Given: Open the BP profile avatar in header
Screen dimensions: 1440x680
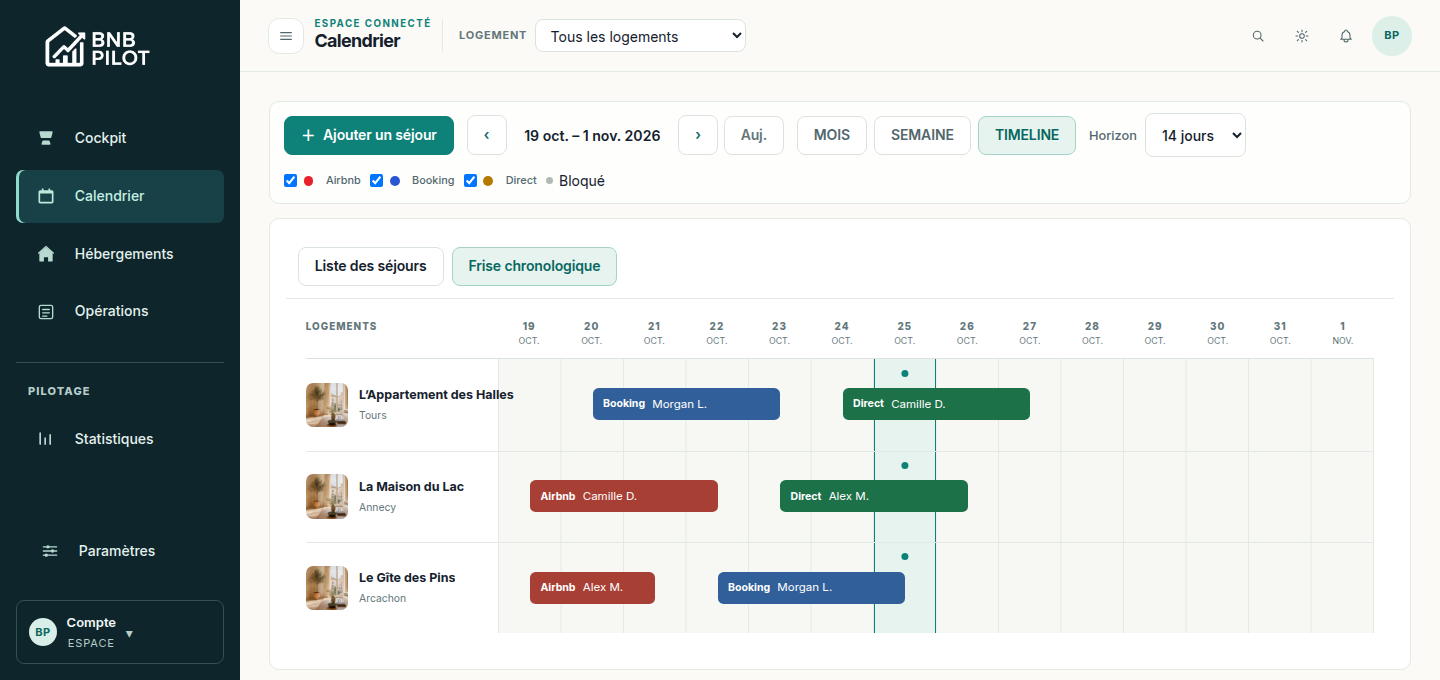Looking at the screenshot, I should [x=1392, y=36].
